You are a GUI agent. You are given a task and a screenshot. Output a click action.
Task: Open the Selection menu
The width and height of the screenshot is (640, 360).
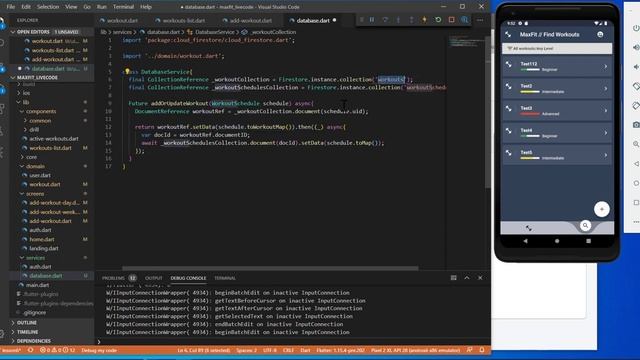tap(48, 7)
